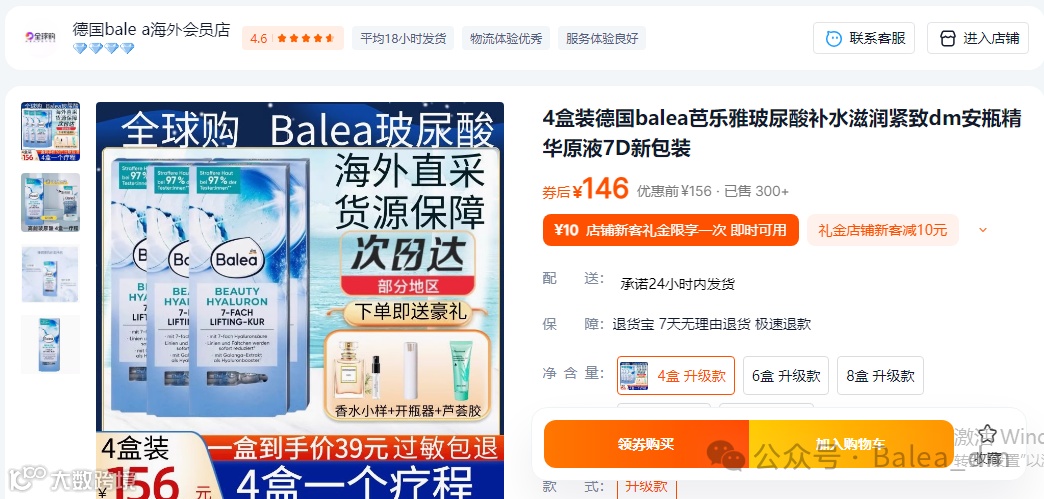
Task: Click the orange star rating badge
Action: coord(292,39)
